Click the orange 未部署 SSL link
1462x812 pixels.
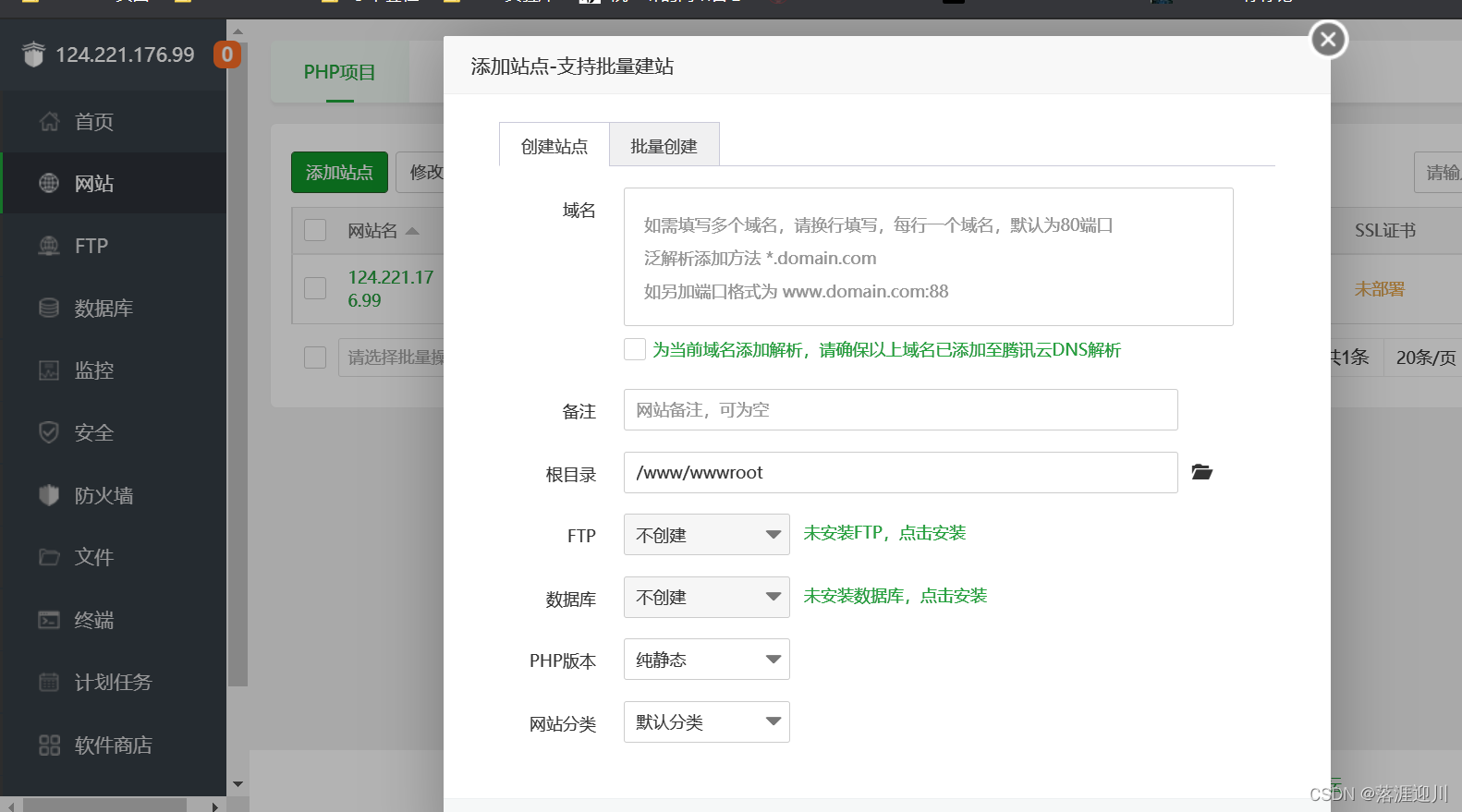coord(1379,289)
